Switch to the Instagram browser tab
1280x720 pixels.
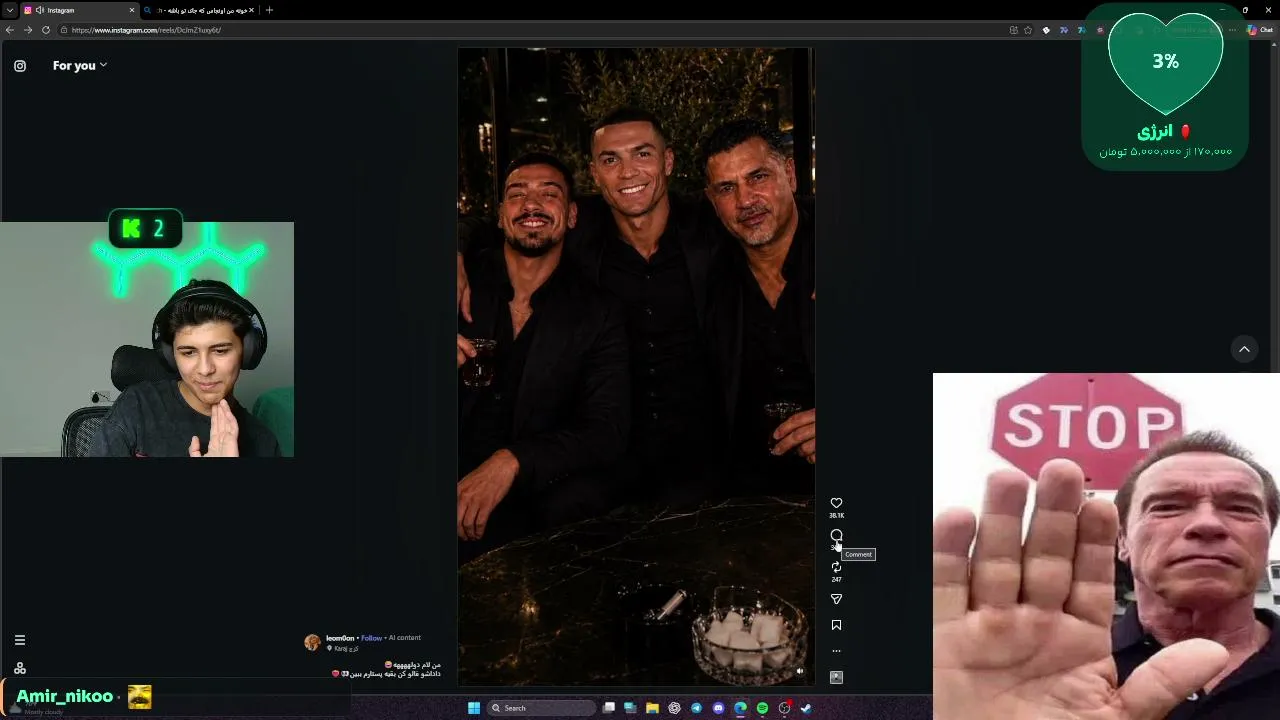[x=80, y=10]
